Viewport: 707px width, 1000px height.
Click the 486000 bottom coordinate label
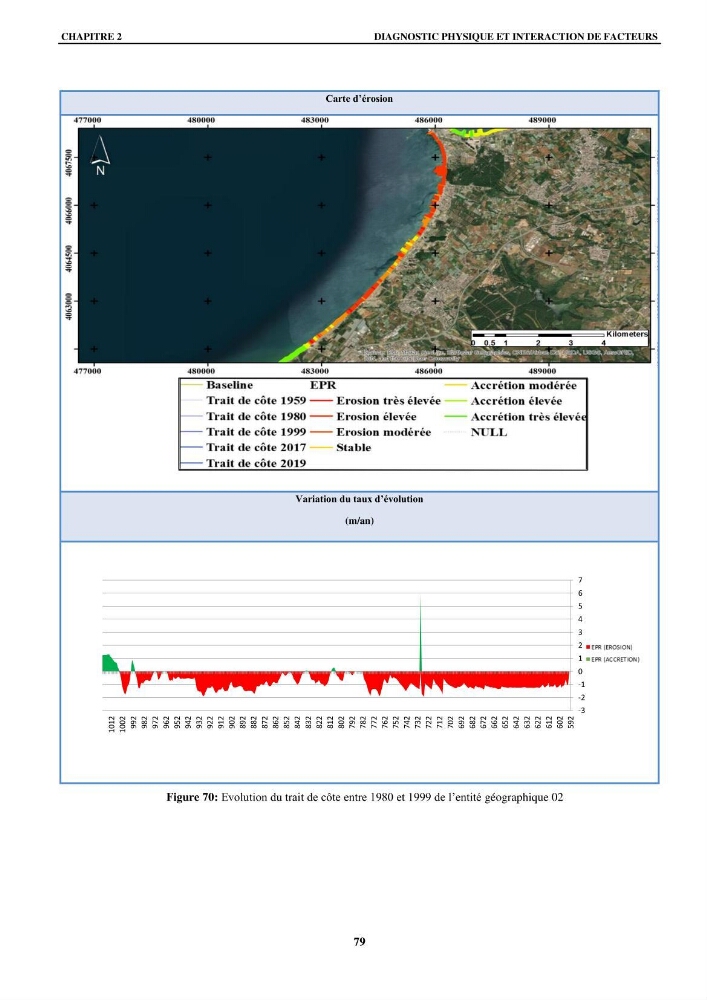click(x=428, y=371)
